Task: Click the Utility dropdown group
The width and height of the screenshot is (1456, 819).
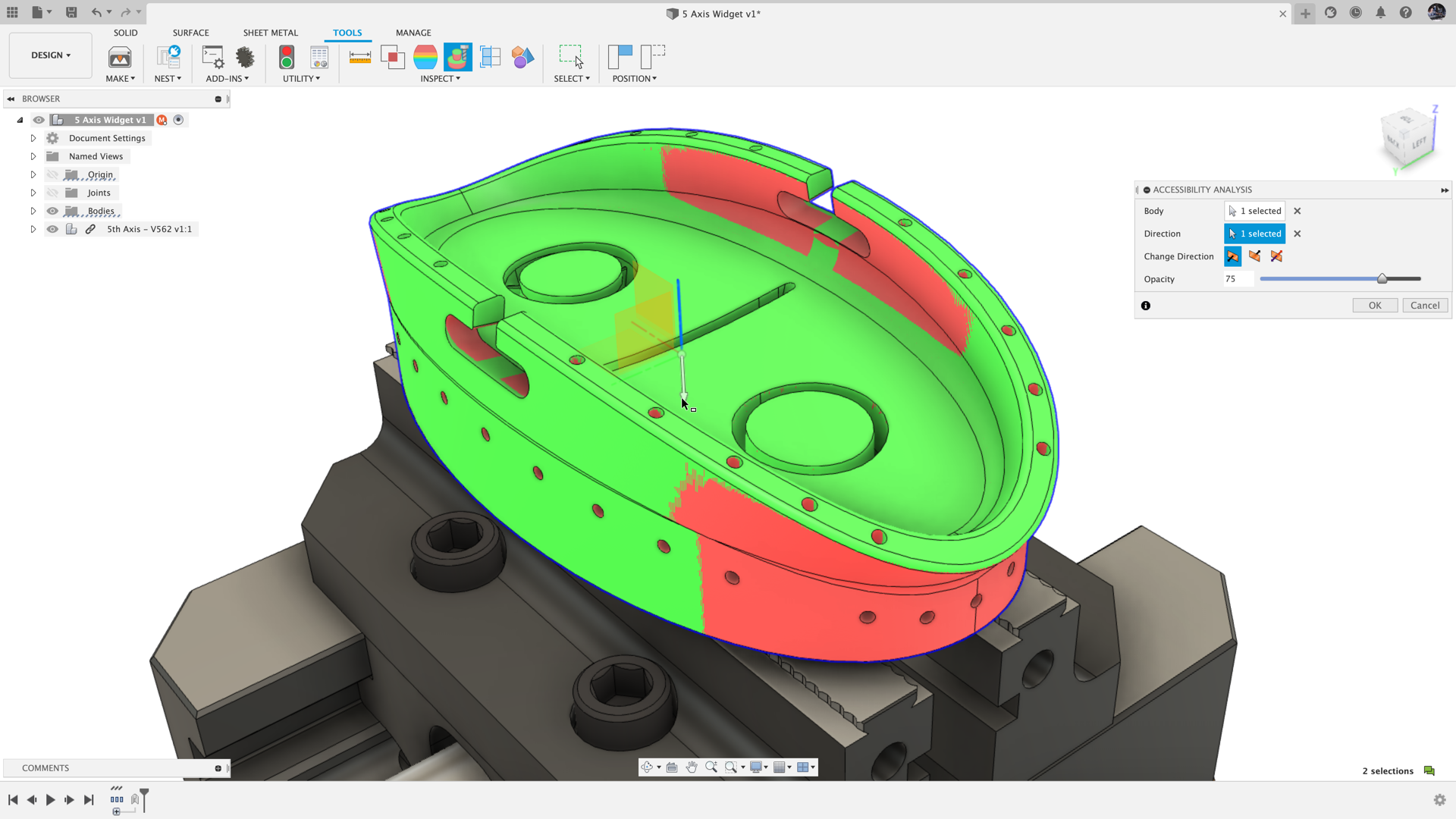Action: (299, 78)
